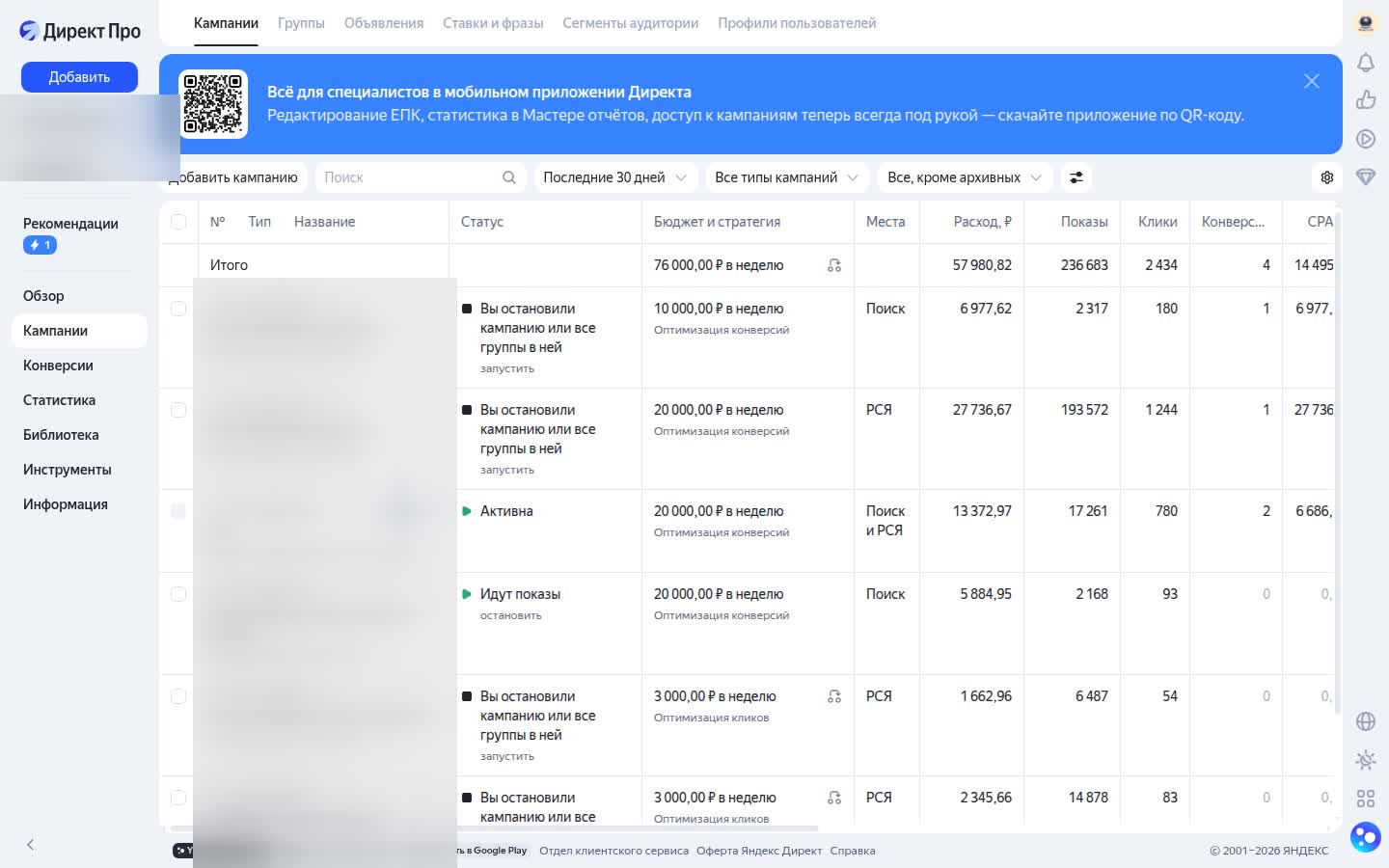Check the campaign with spend 1 662,96
1389x868 pixels.
(x=178, y=696)
